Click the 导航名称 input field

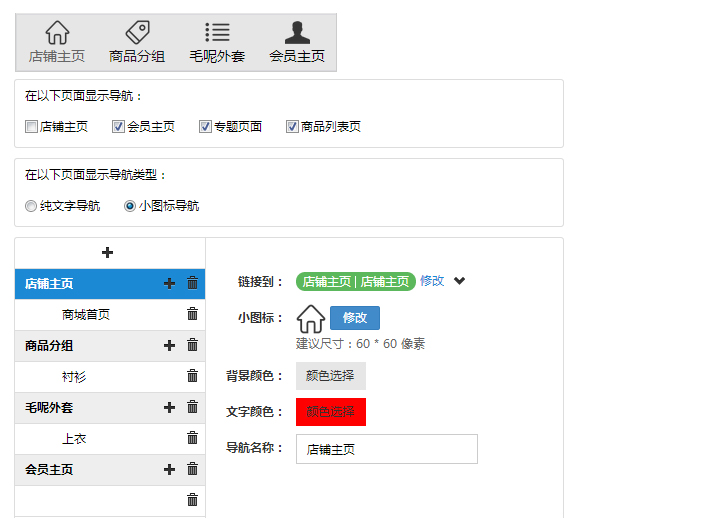[x=386, y=450]
